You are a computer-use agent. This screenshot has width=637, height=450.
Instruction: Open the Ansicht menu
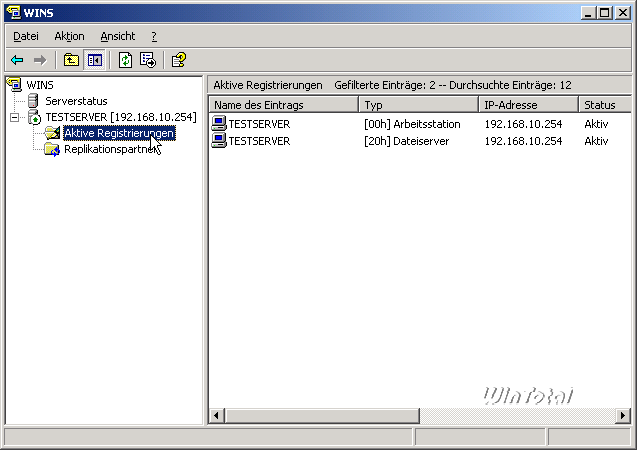tap(117, 36)
